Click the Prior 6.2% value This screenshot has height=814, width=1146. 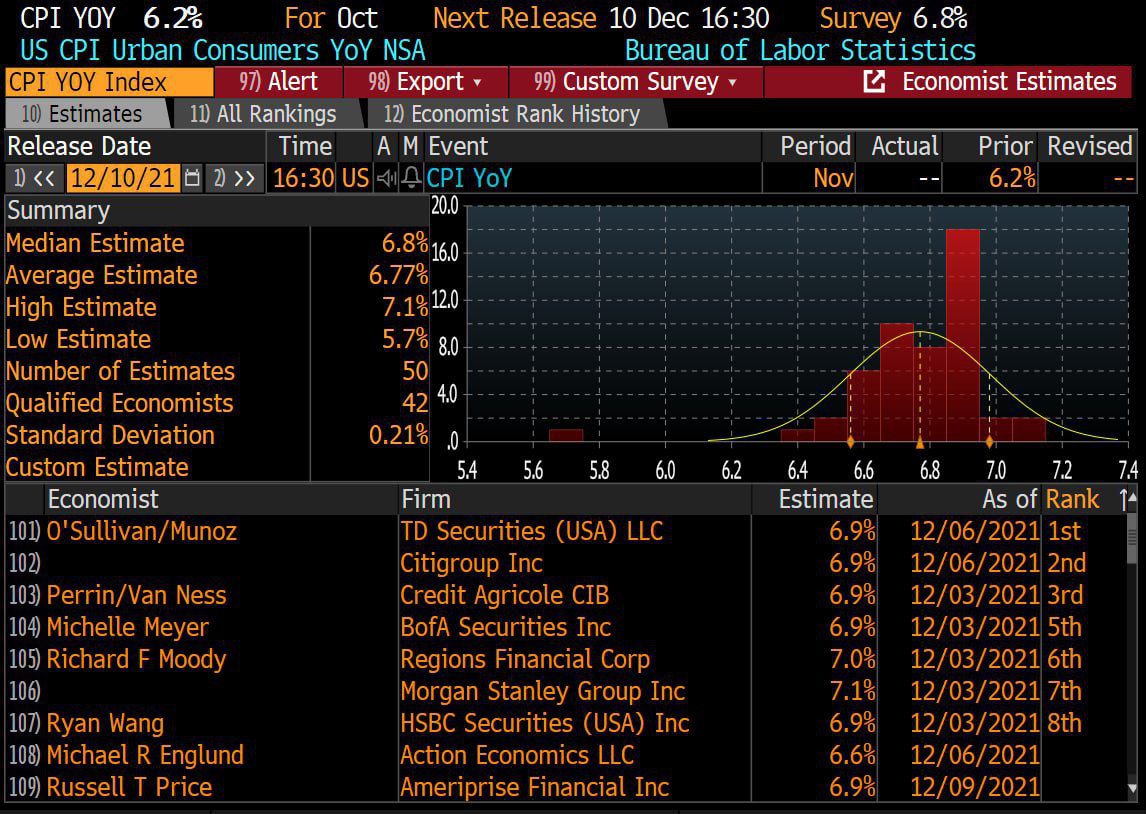(x=1012, y=178)
